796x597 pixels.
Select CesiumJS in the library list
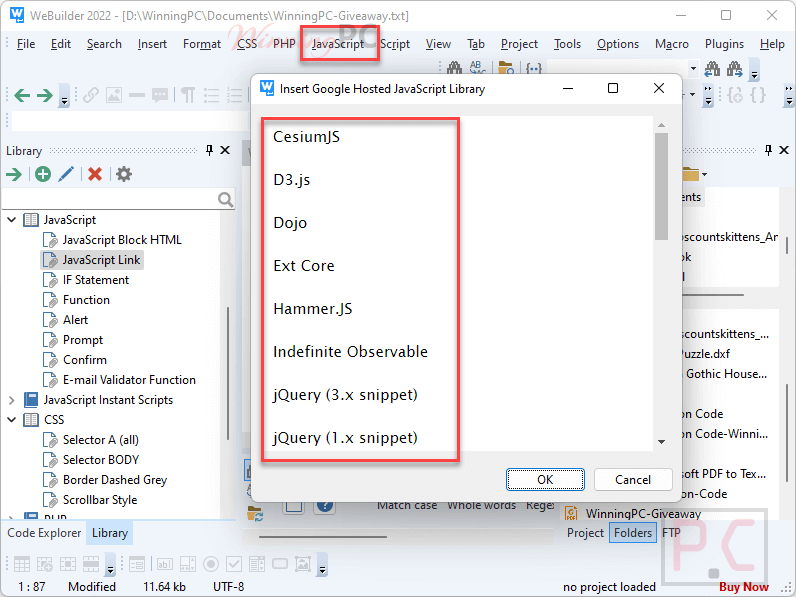click(306, 137)
